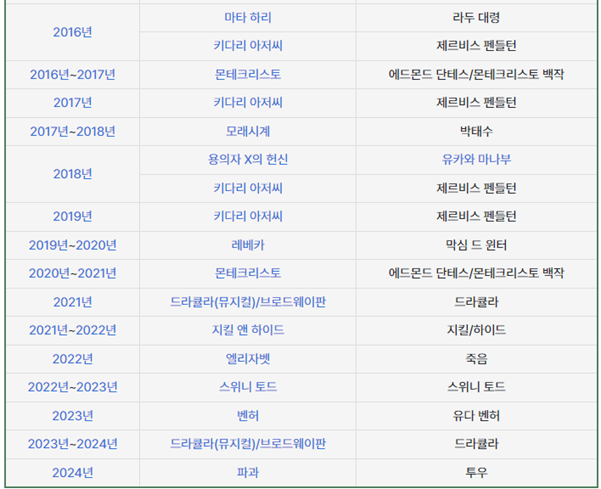Open the 2019년 year link
This screenshot has width=601, height=489.
tap(72, 217)
